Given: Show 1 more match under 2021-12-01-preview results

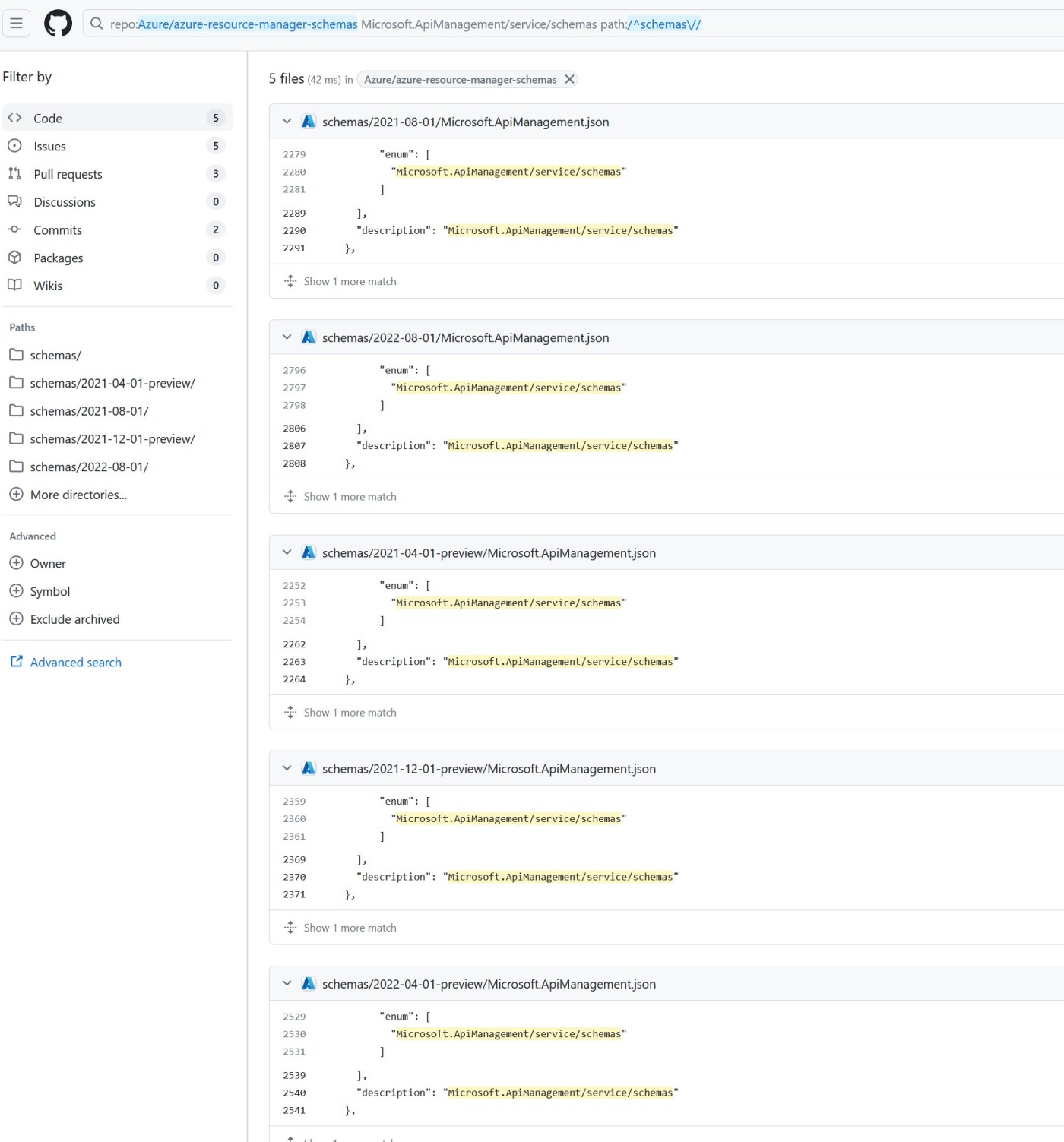Looking at the screenshot, I should pyautogui.click(x=350, y=927).
